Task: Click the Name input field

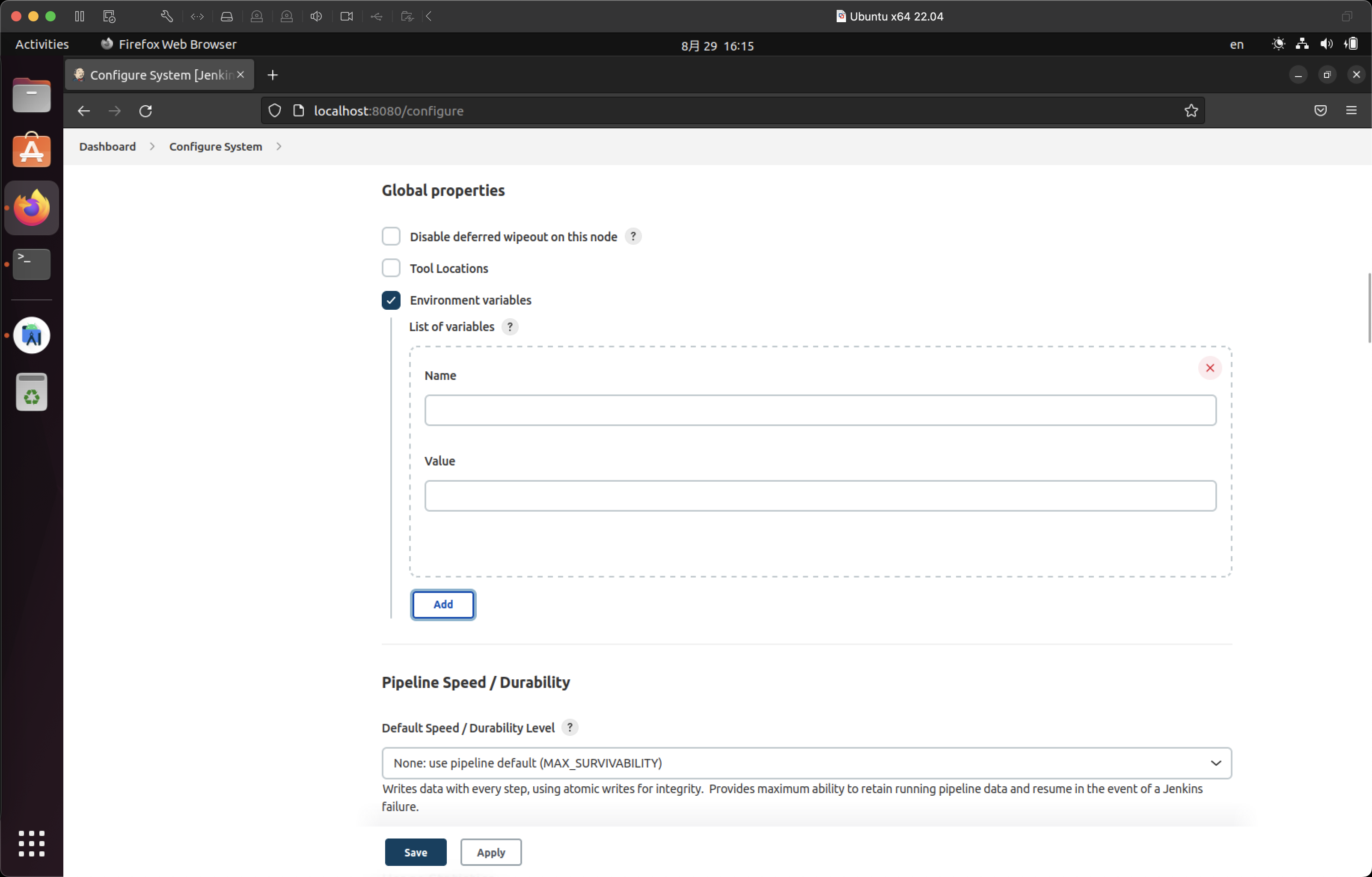Action: click(x=820, y=409)
